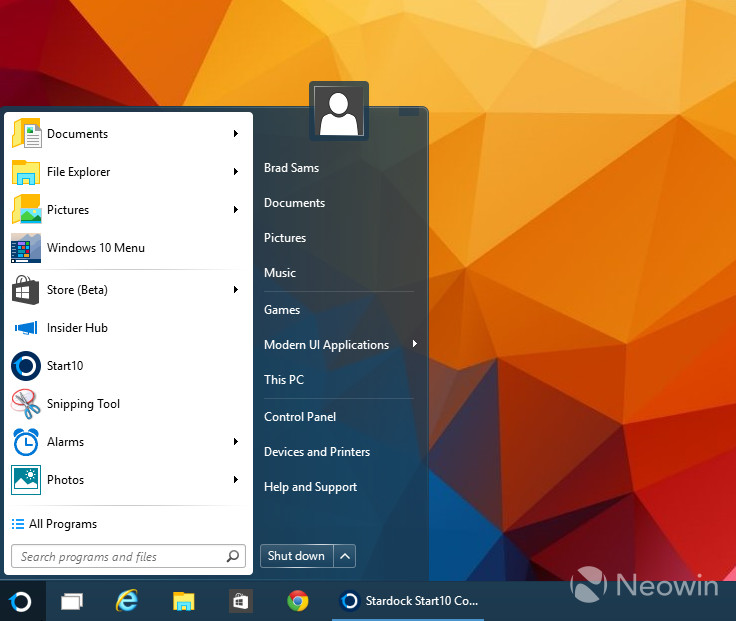Switch to Stardock Start10 Co... taskbar window
Image resolution: width=736 pixels, height=621 pixels.
[x=408, y=601]
